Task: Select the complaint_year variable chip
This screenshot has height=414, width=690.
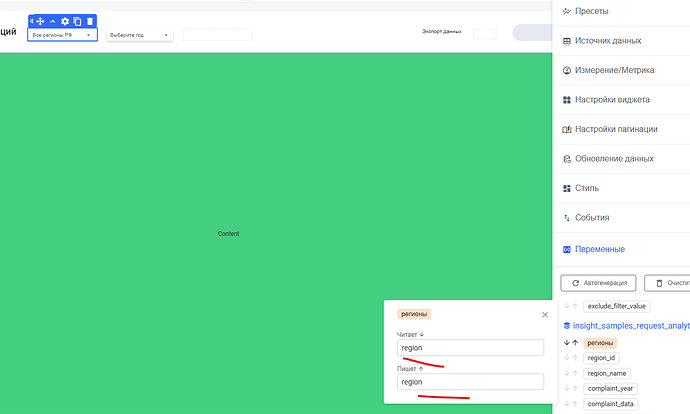Action: pyautogui.click(x=610, y=388)
